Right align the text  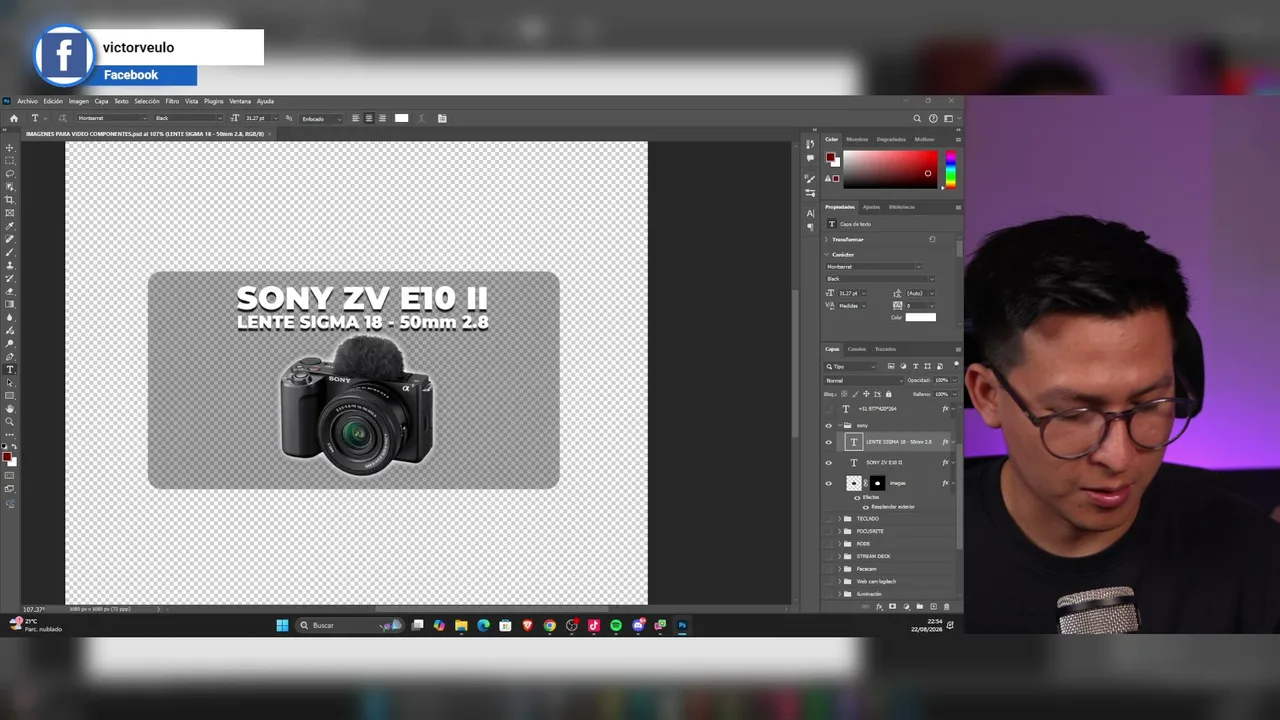[382, 118]
